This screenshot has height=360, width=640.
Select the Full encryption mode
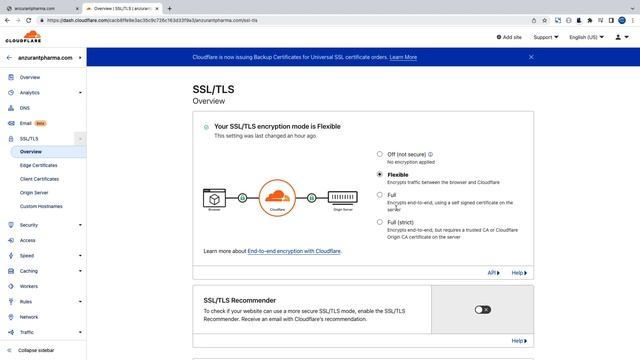380,195
